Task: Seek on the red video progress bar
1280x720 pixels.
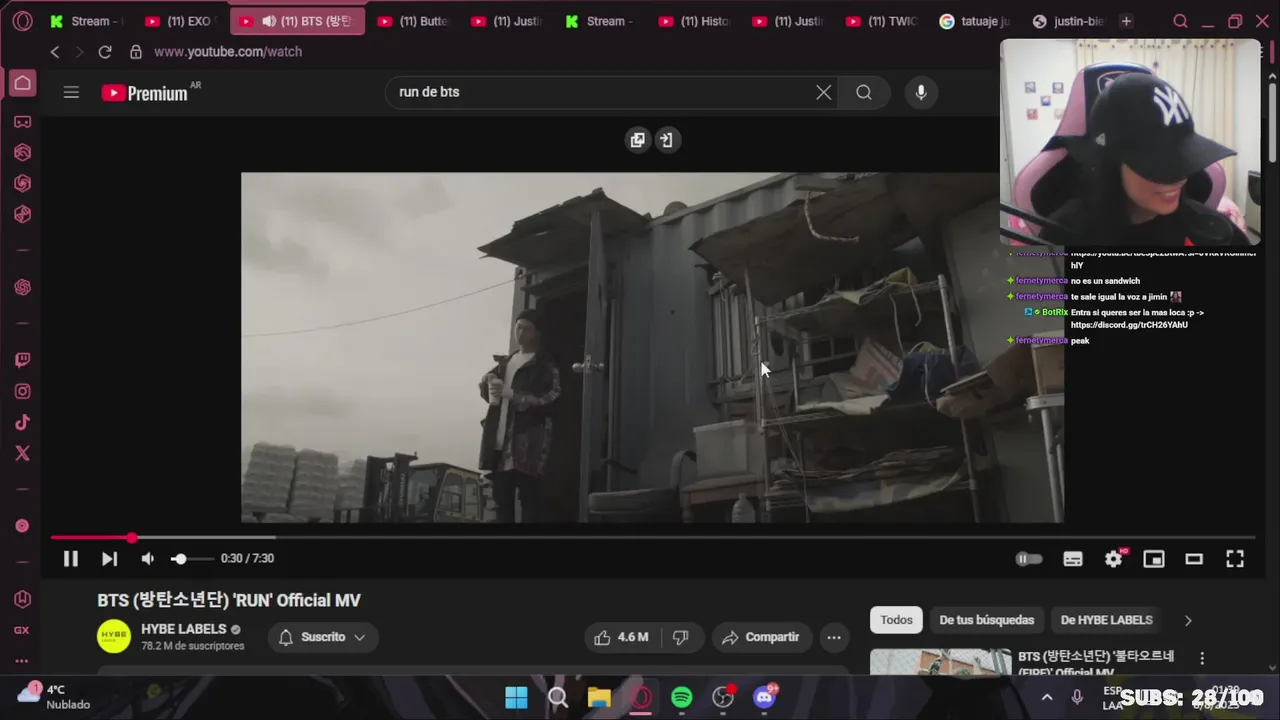Action: tap(654, 538)
